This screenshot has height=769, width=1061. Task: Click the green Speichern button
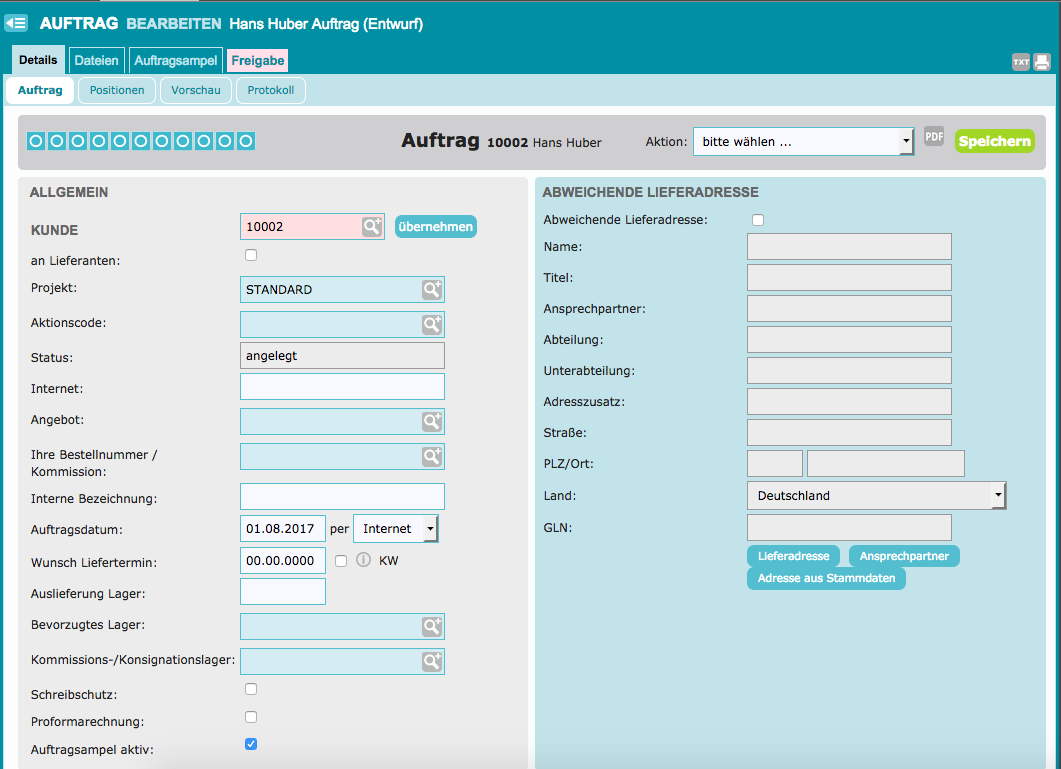[994, 142]
